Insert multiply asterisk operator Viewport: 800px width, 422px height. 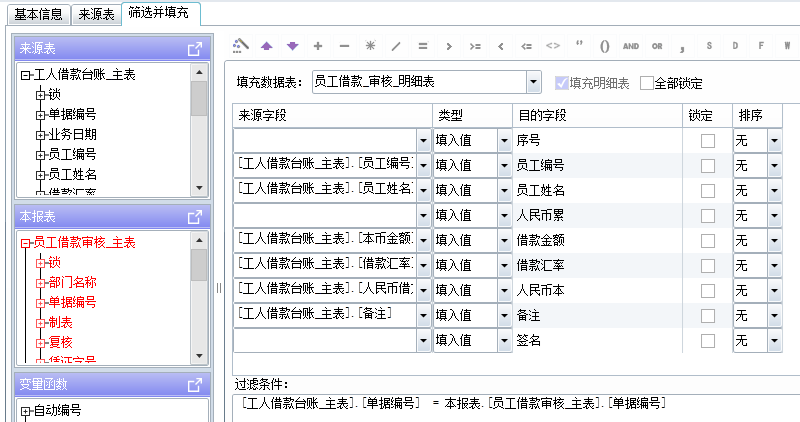[x=370, y=46]
